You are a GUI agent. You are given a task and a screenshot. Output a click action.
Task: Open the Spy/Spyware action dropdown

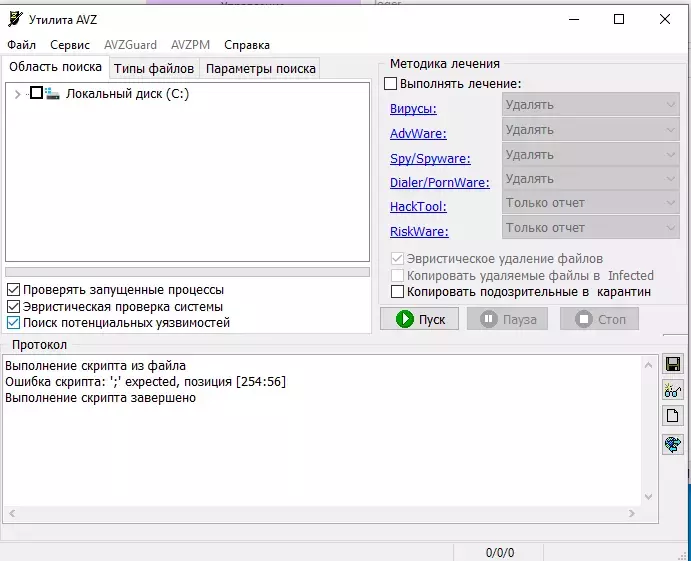pos(591,155)
